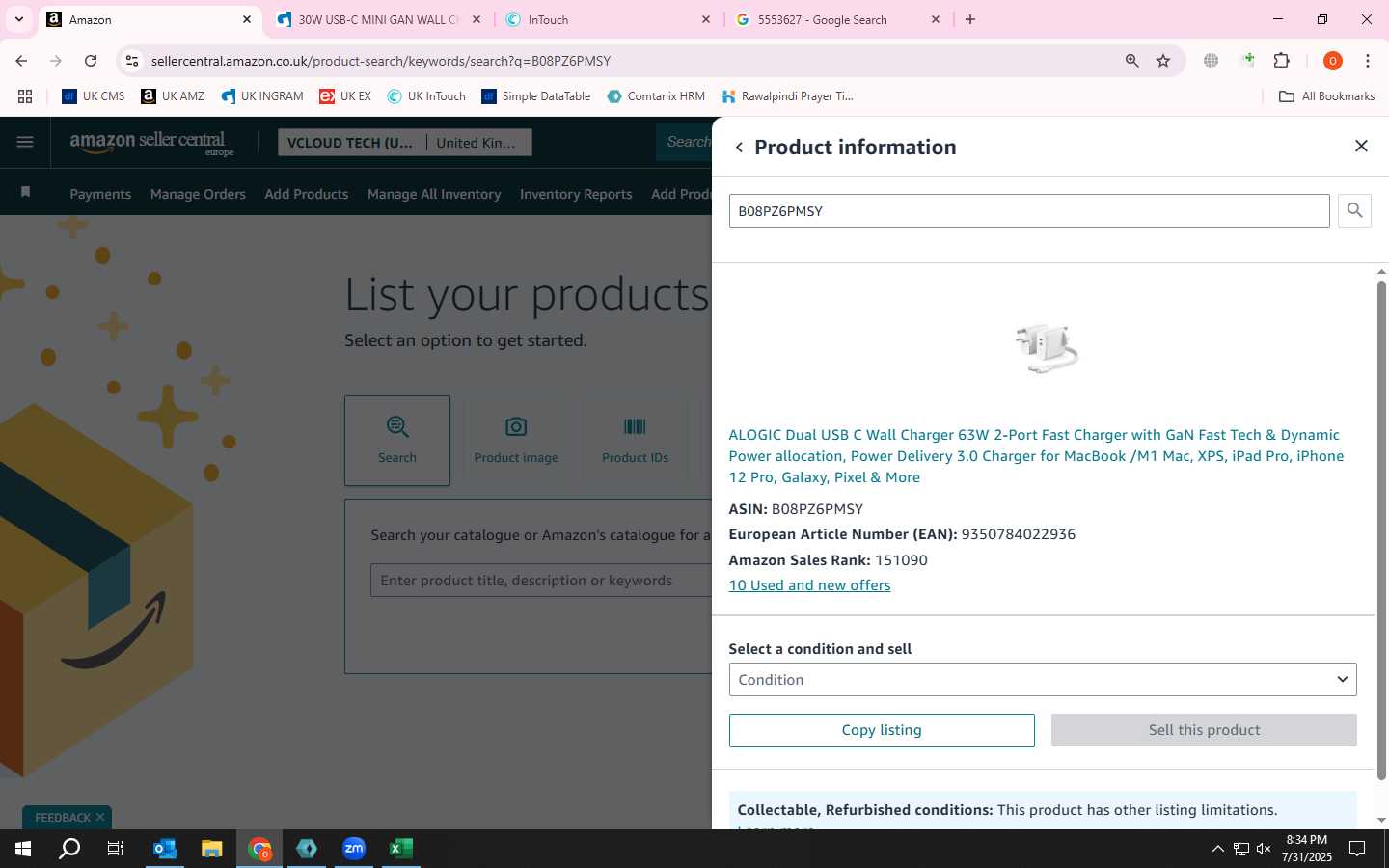Click the Sell this product button

point(1204,730)
